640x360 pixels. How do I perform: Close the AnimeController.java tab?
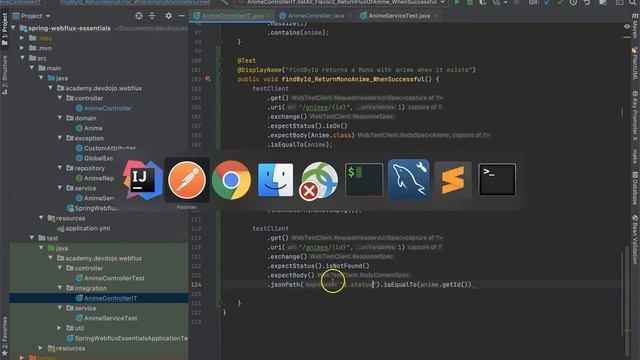pyautogui.click(x=350, y=16)
